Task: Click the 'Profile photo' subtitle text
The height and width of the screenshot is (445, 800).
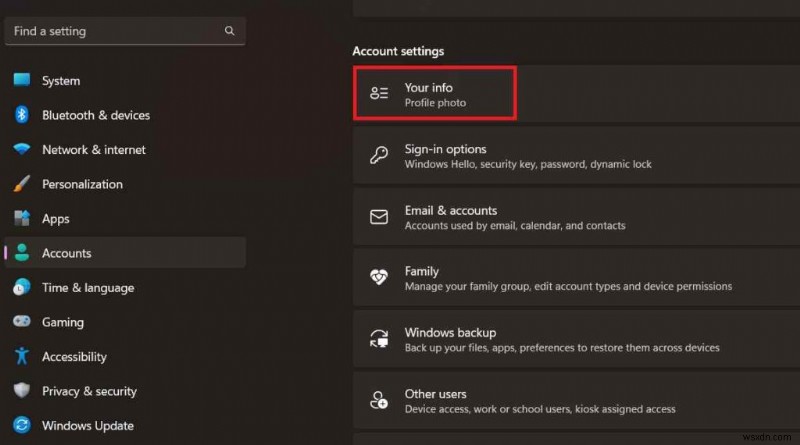Action: click(x=435, y=103)
